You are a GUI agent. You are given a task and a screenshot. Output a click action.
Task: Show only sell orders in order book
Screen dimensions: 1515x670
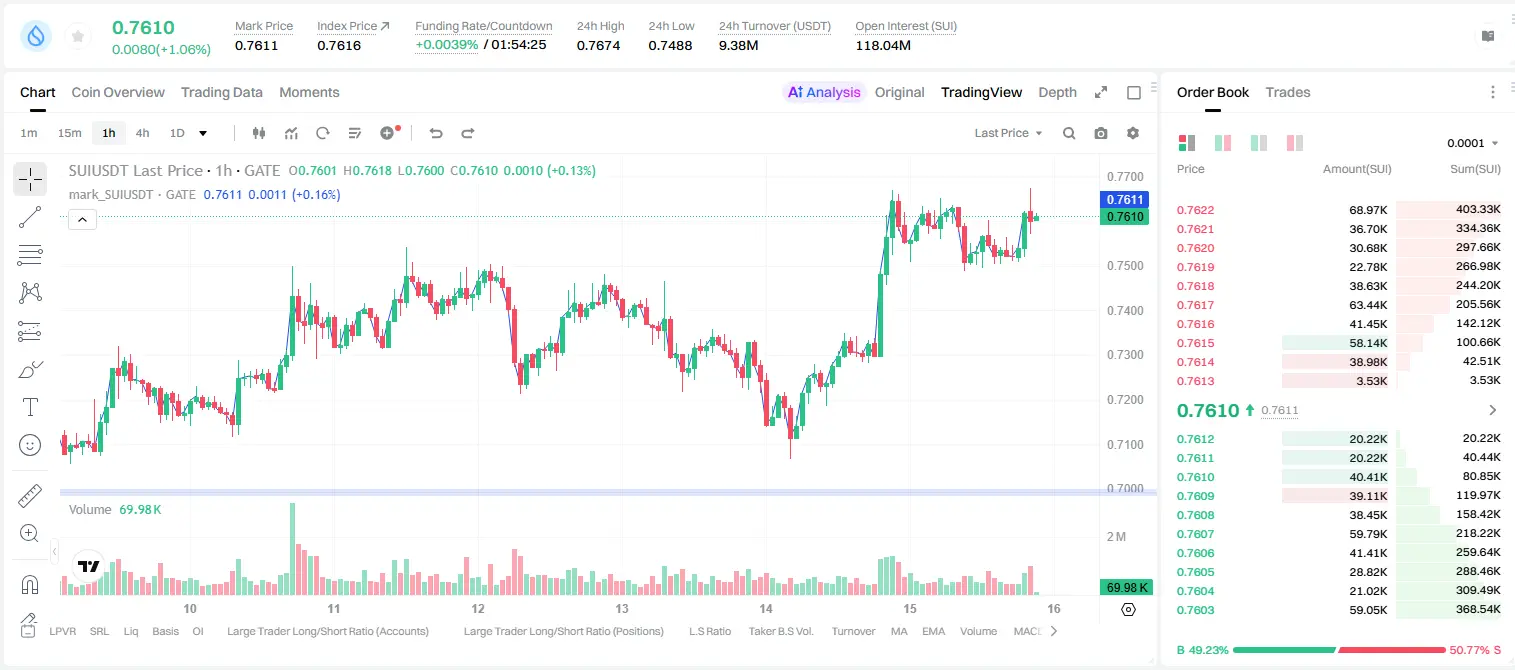click(x=1295, y=143)
